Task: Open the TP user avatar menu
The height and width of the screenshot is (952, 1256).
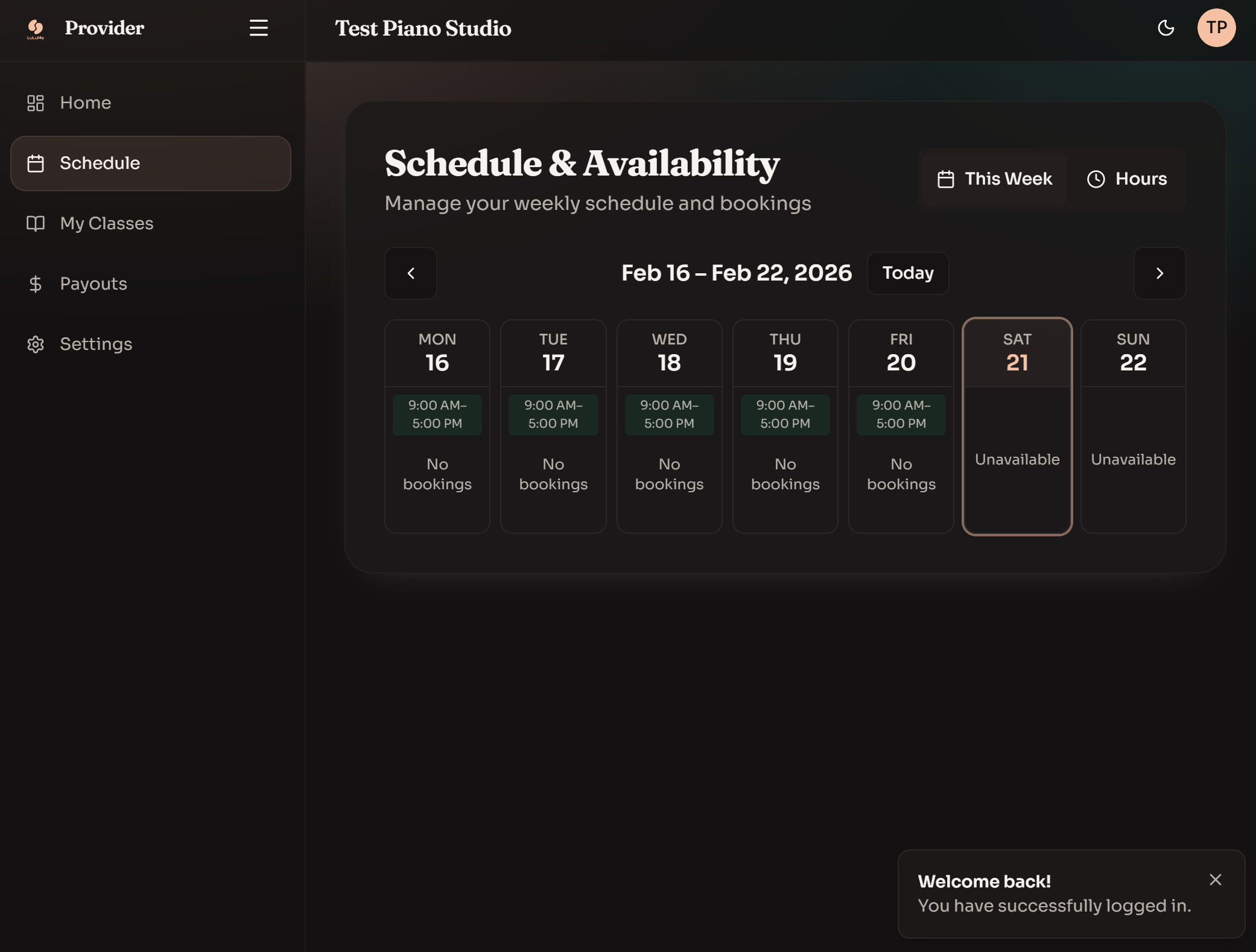Action: [1216, 28]
